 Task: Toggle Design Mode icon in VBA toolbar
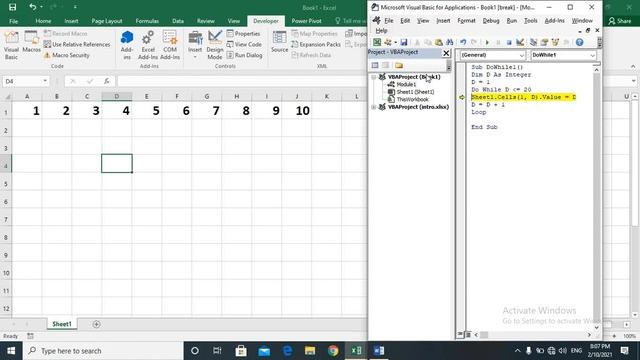point(520,42)
